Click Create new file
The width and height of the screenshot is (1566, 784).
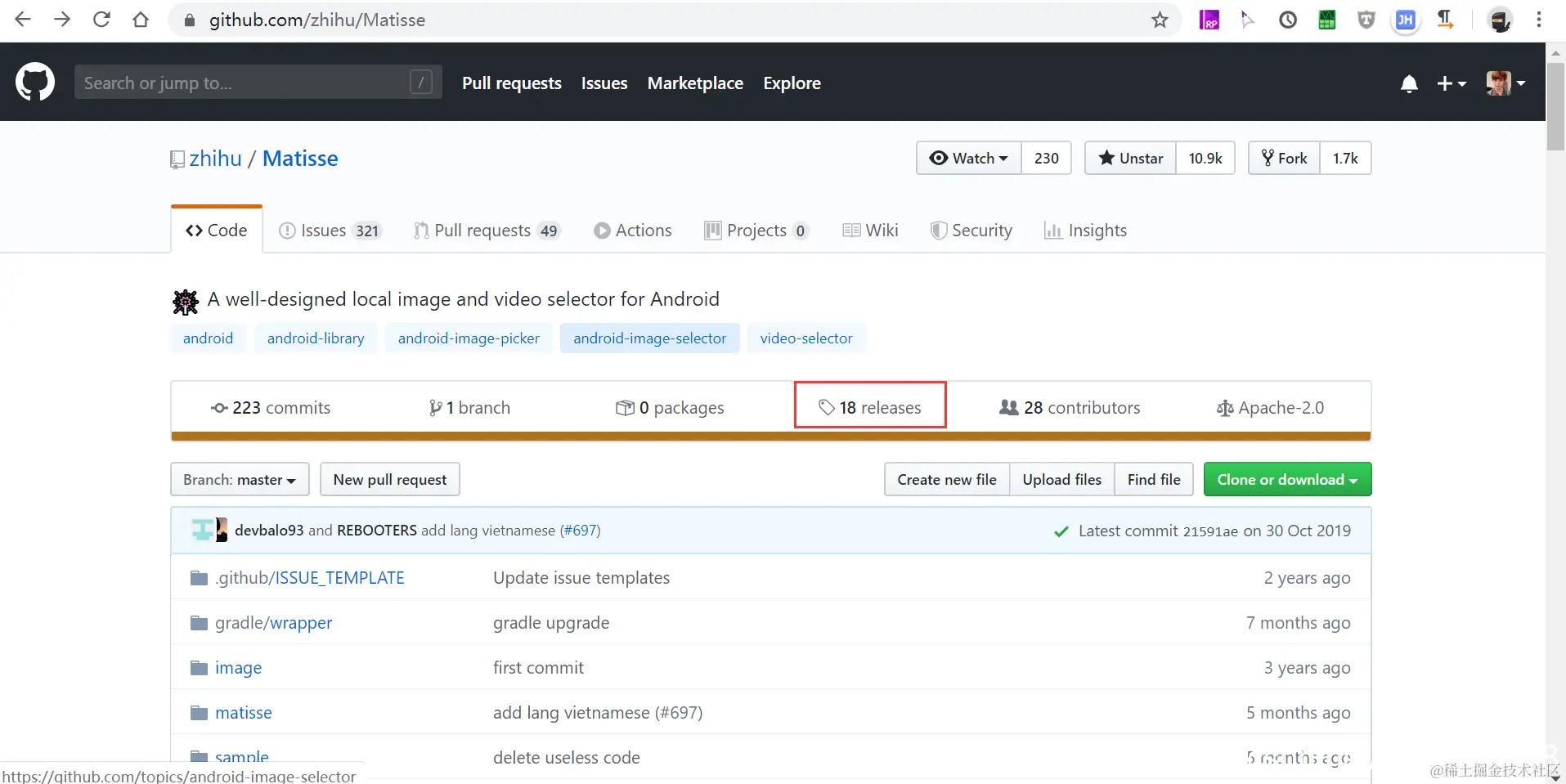[x=947, y=479]
